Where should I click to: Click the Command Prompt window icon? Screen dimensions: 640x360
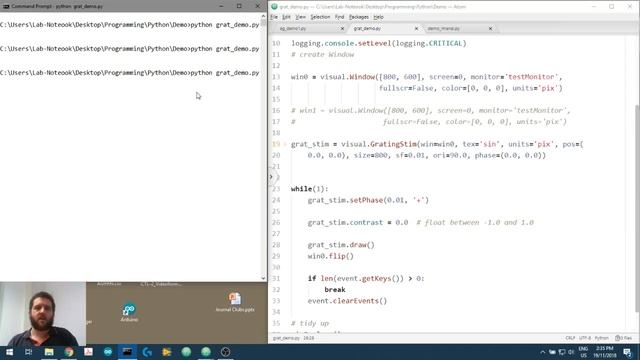click(x=6, y=7)
